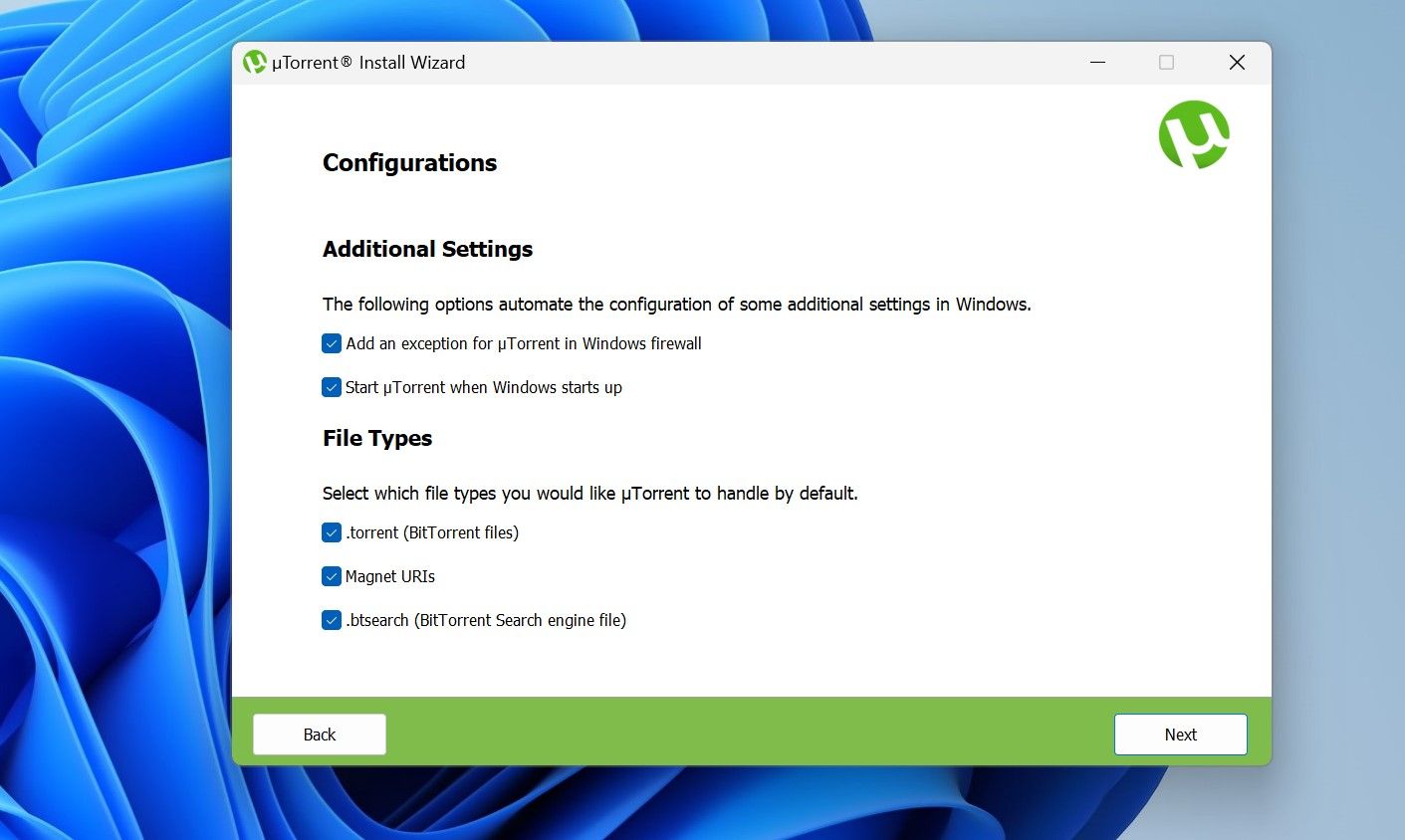Disable .btsearch search engine file handling
The image size is (1405, 840).
[x=331, y=619]
